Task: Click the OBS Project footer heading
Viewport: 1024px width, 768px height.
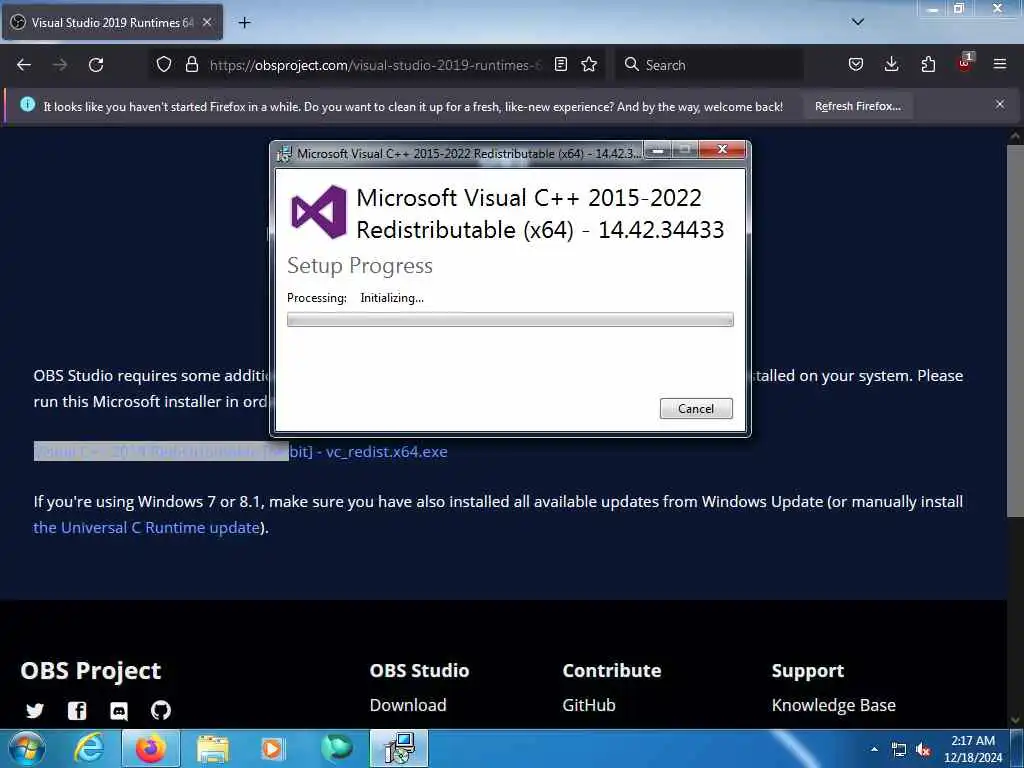Action: [91, 671]
